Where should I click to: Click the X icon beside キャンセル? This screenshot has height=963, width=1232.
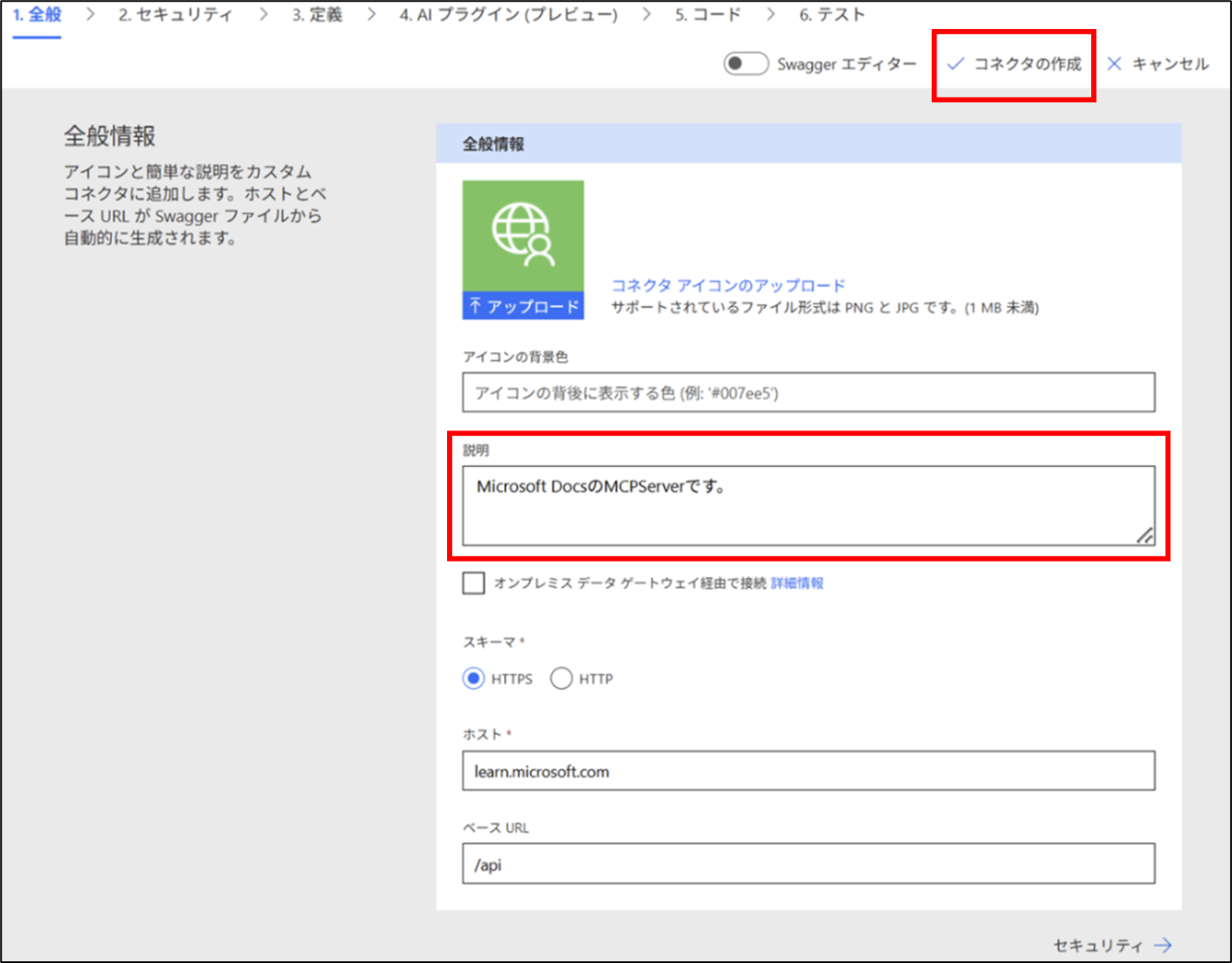click(x=1114, y=64)
